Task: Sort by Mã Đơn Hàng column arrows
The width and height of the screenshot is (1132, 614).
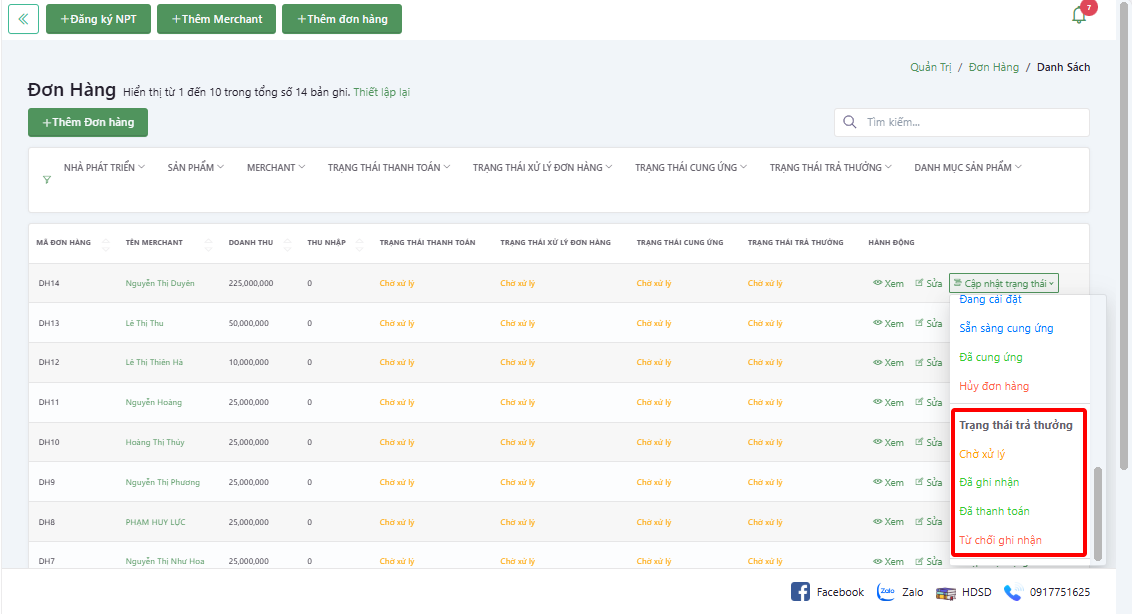Action: pos(105,243)
